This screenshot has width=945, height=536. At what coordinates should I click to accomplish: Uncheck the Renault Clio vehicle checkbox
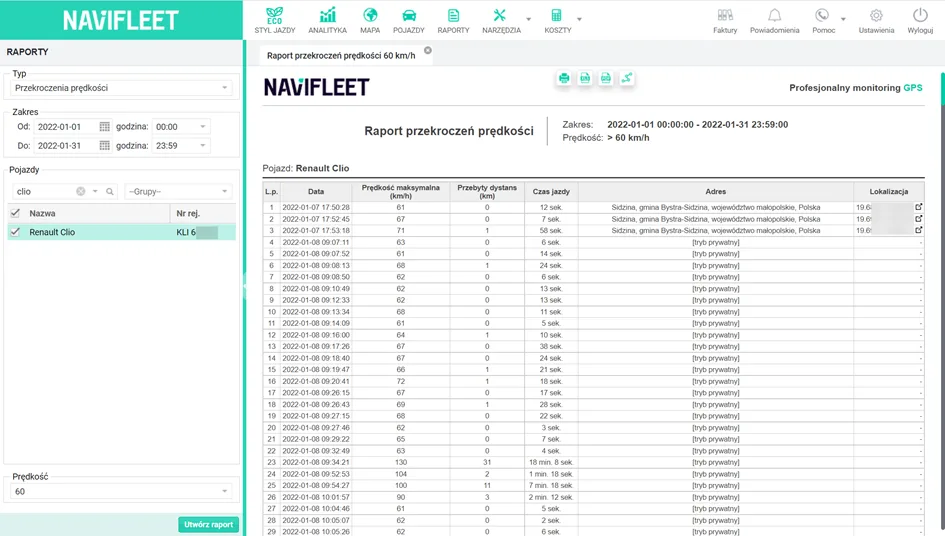(15, 232)
